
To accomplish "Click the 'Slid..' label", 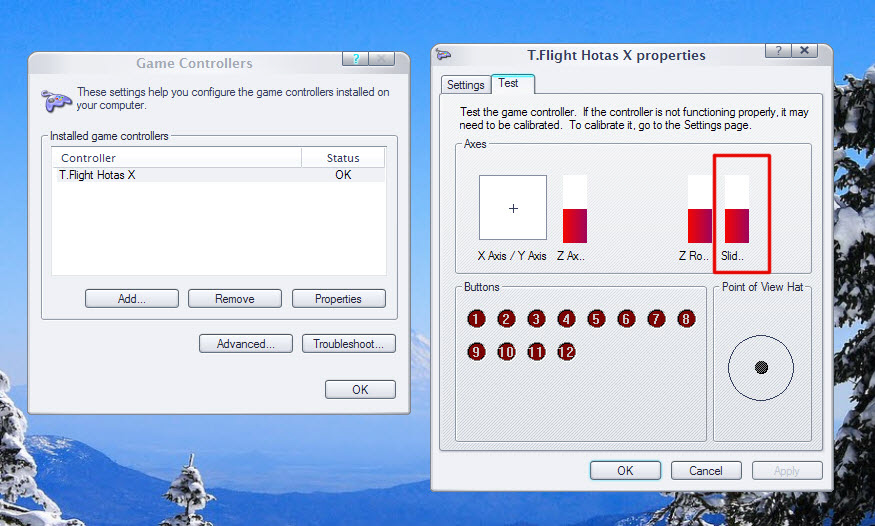I will pyautogui.click(x=732, y=255).
